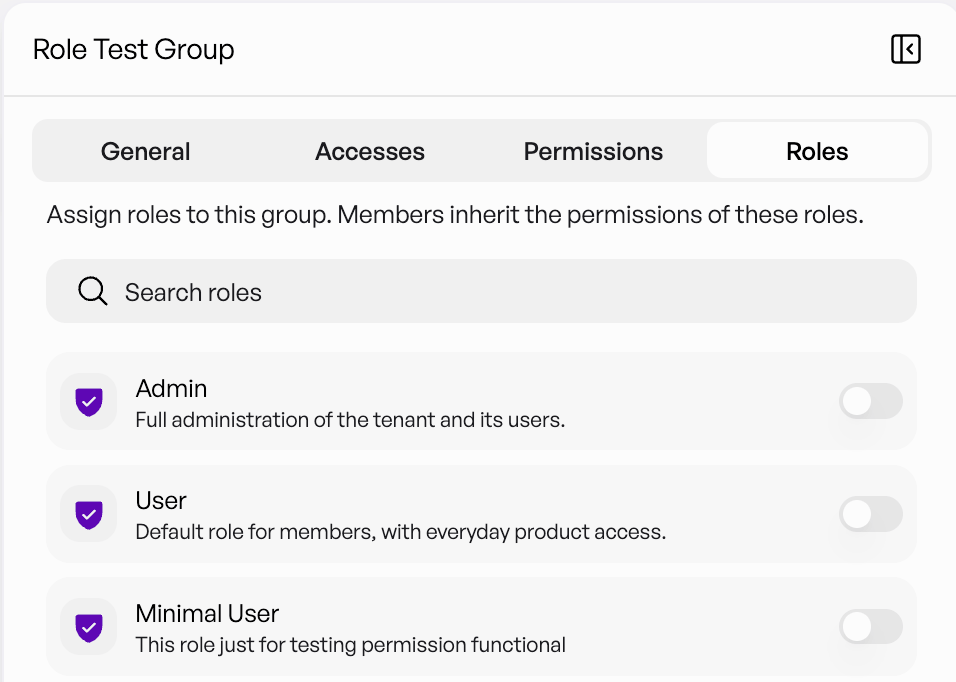Click the Role Test Group heading
The width and height of the screenshot is (956, 682).
pyautogui.click(x=134, y=49)
